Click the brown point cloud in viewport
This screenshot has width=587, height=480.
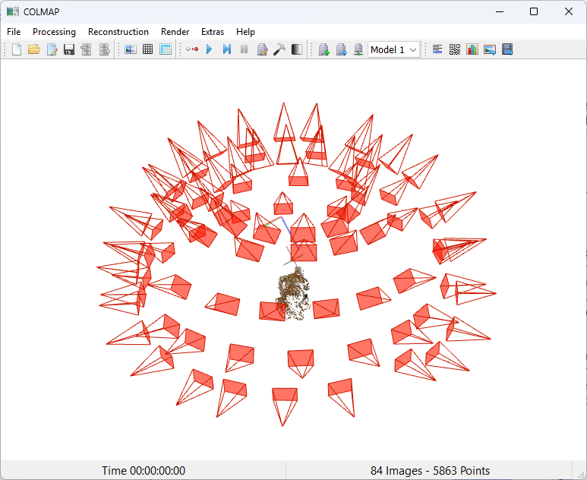[x=293, y=294]
